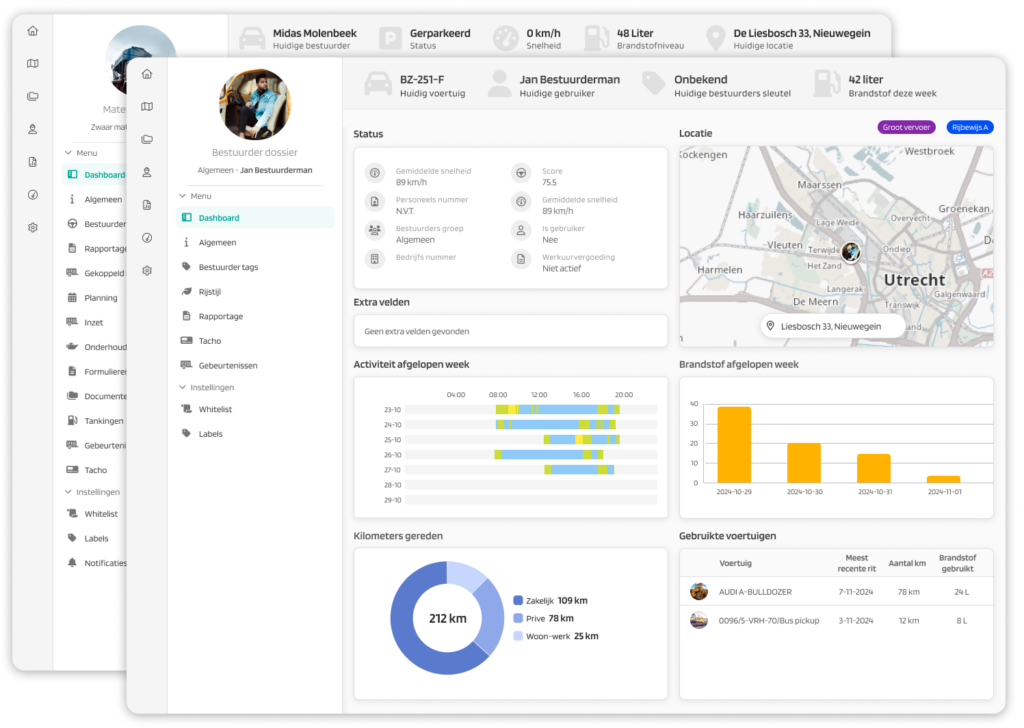This screenshot has height=728, width=1024.
Task: Open the map icon in front window sidebar
Action: [147, 106]
